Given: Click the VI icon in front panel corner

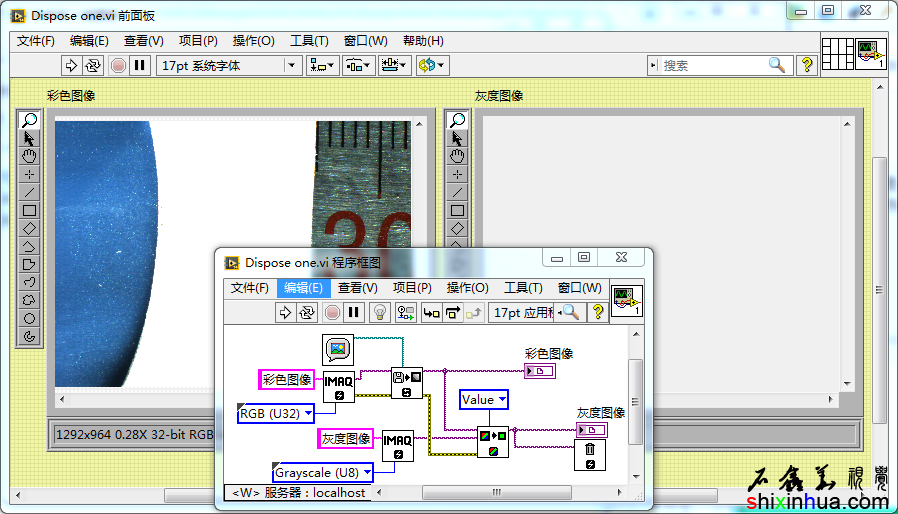Looking at the screenshot, I should [x=871, y=54].
